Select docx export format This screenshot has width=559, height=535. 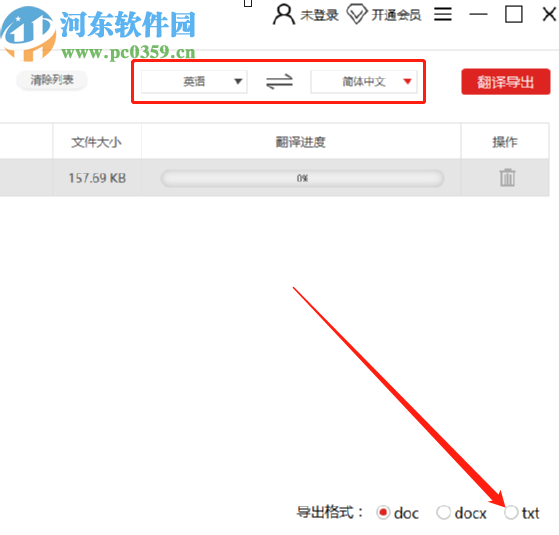[443, 513]
